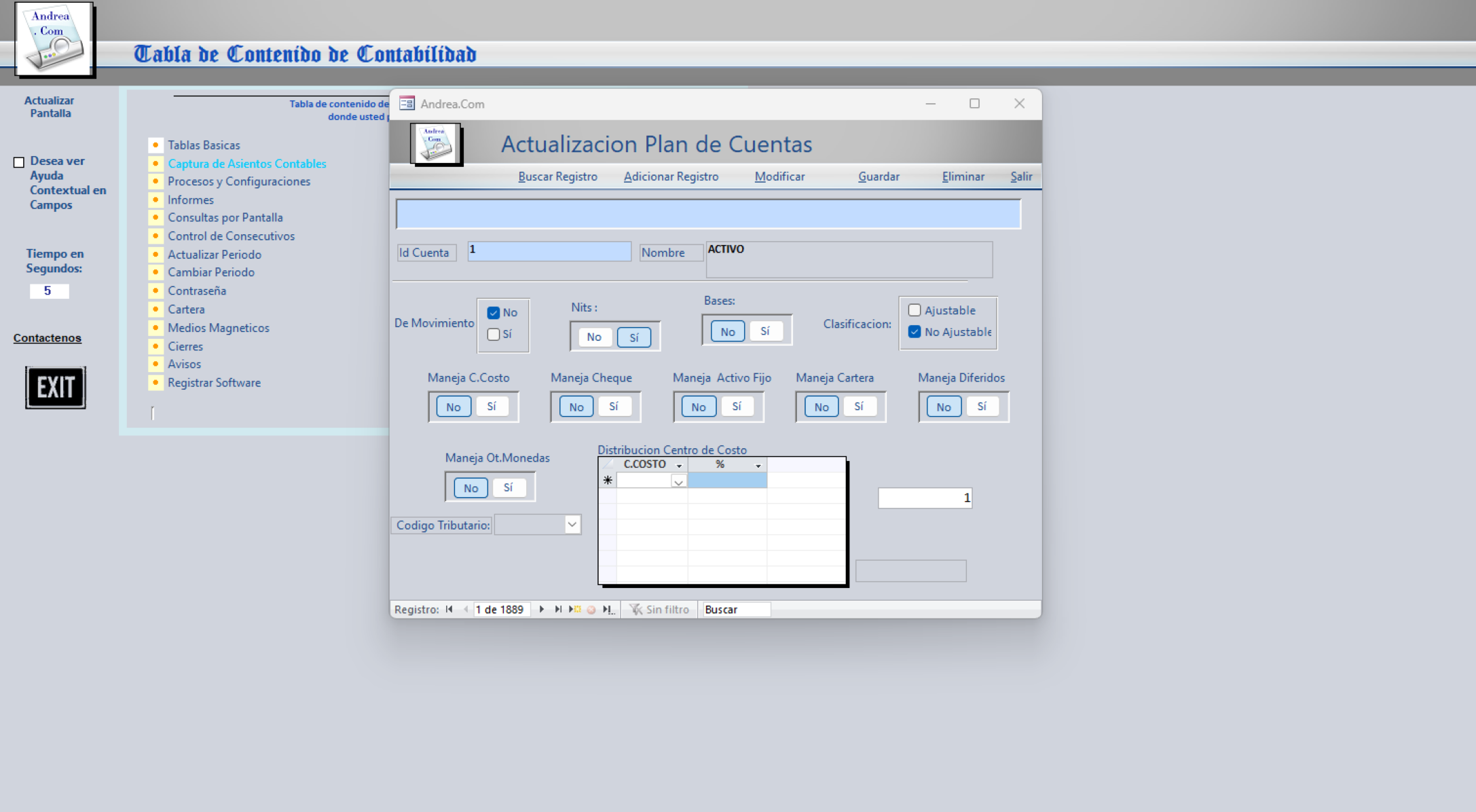This screenshot has height=812, width=1476.
Task: Open the new row C.COSTO combo box
Action: (678, 481)
